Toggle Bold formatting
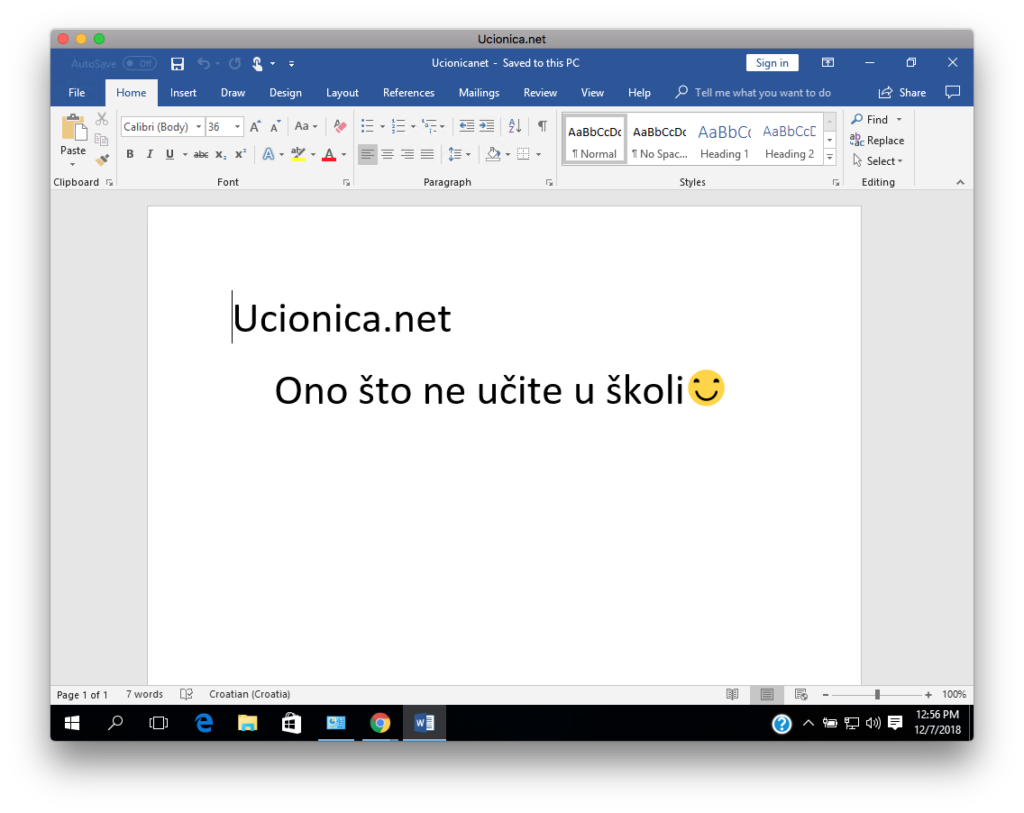1024x813 pixels. pos(130,154)
